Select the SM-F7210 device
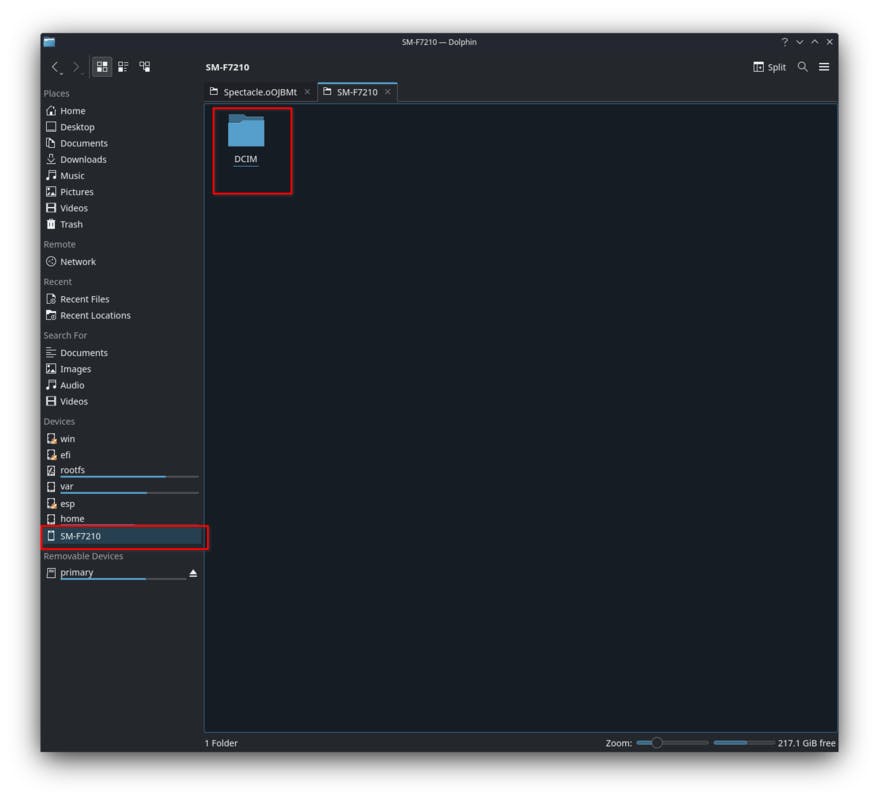The height and width of the screenshot is (800, 879). coord(122,537)
